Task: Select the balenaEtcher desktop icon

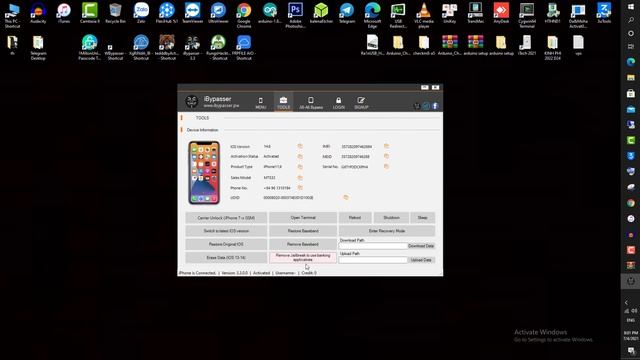Action: click(321, 13)
